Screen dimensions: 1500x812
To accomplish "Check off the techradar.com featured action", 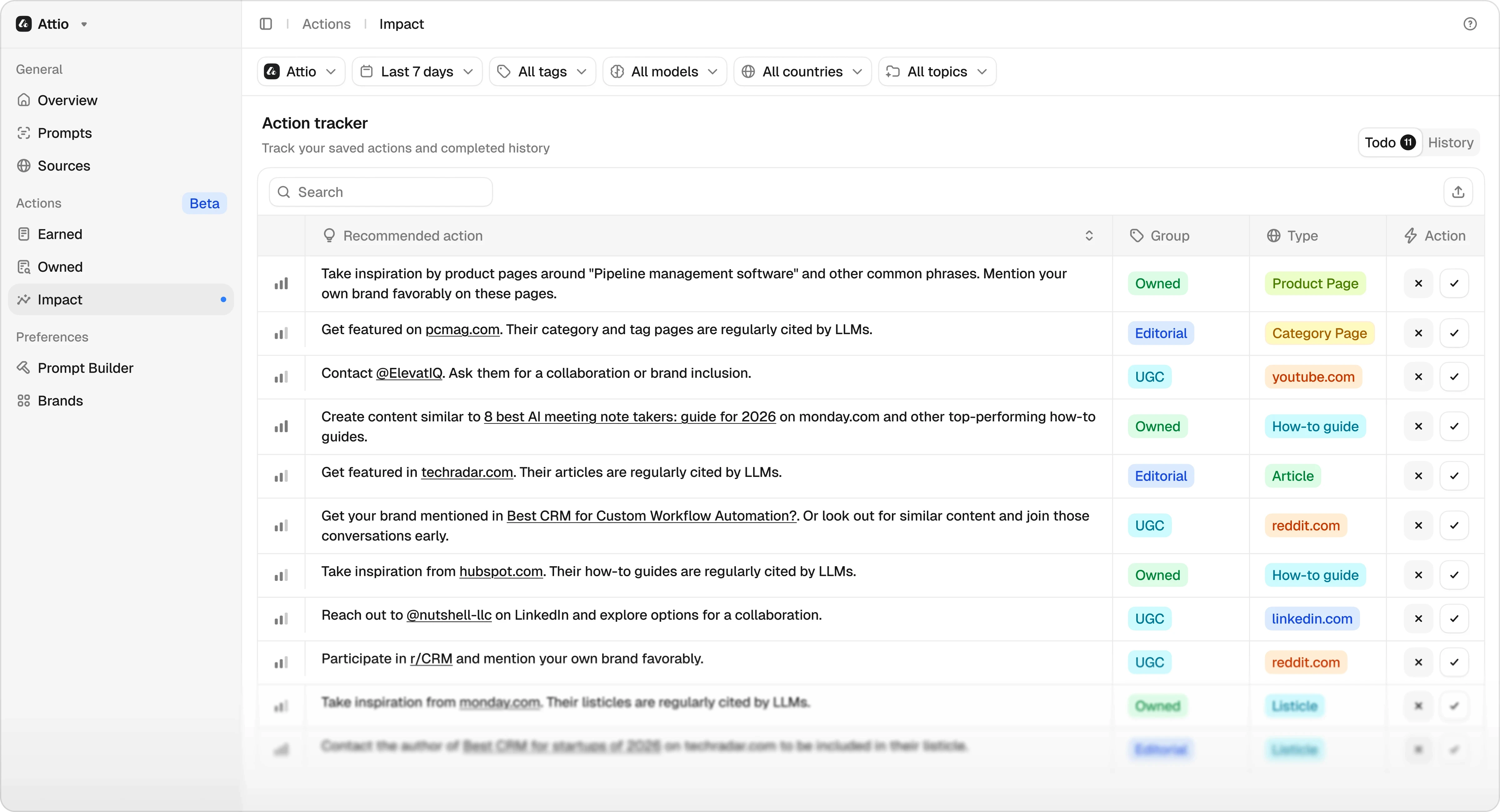I will (1454, 476).
